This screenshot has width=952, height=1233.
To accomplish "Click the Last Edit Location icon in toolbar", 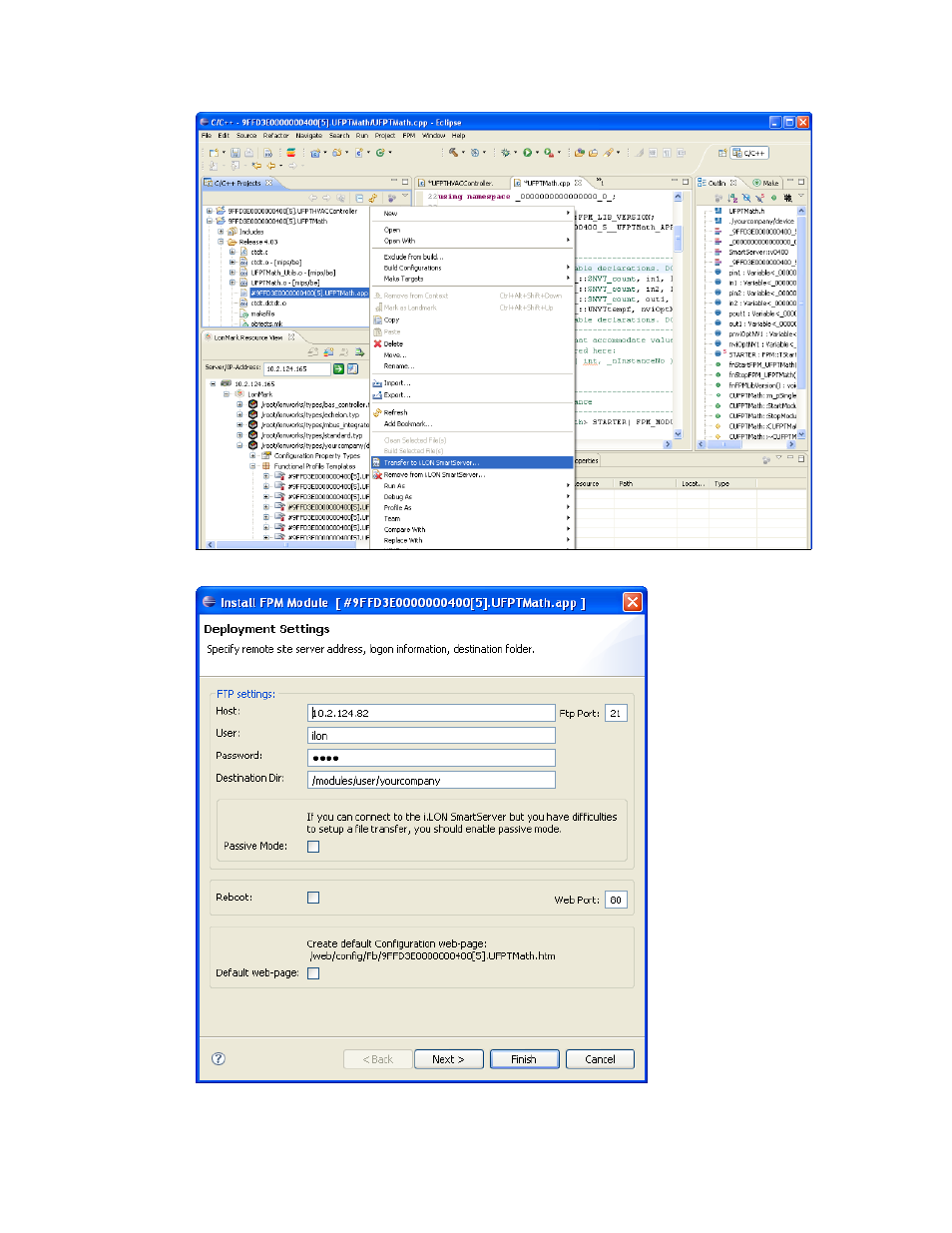I will (x=256, y=166).
